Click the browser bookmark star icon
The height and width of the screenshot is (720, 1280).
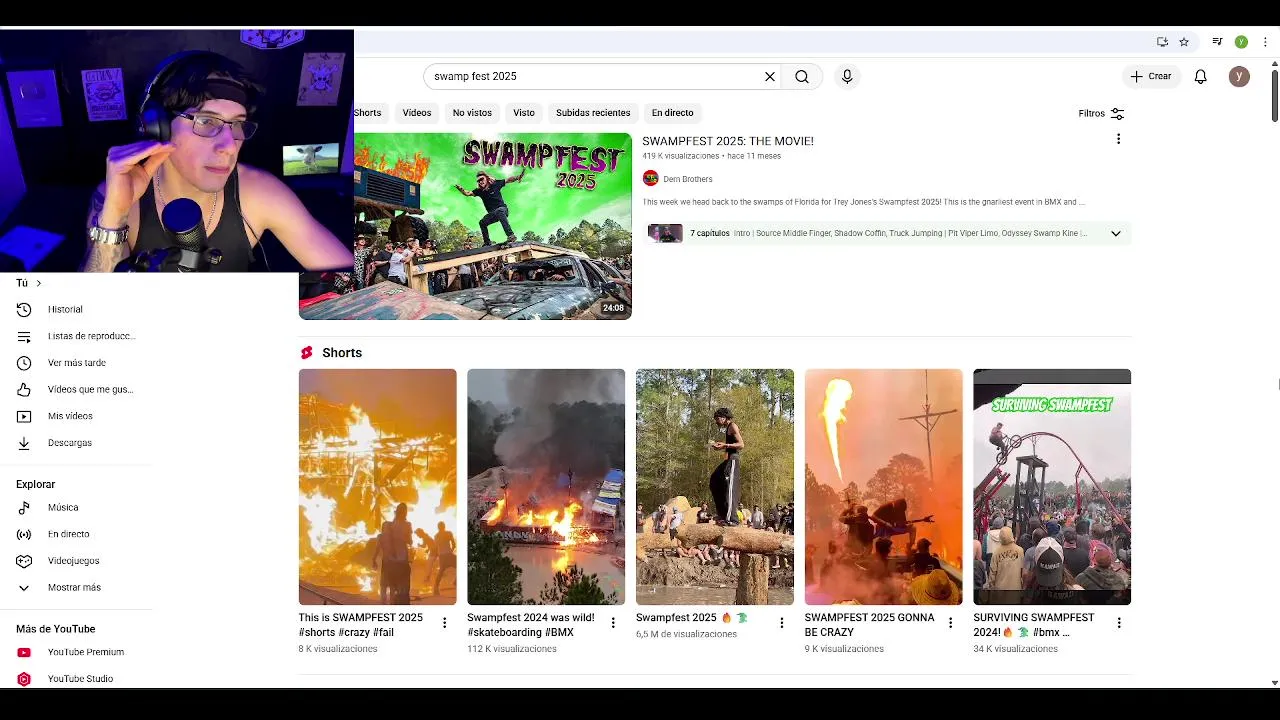click(x=1184, y=42)
